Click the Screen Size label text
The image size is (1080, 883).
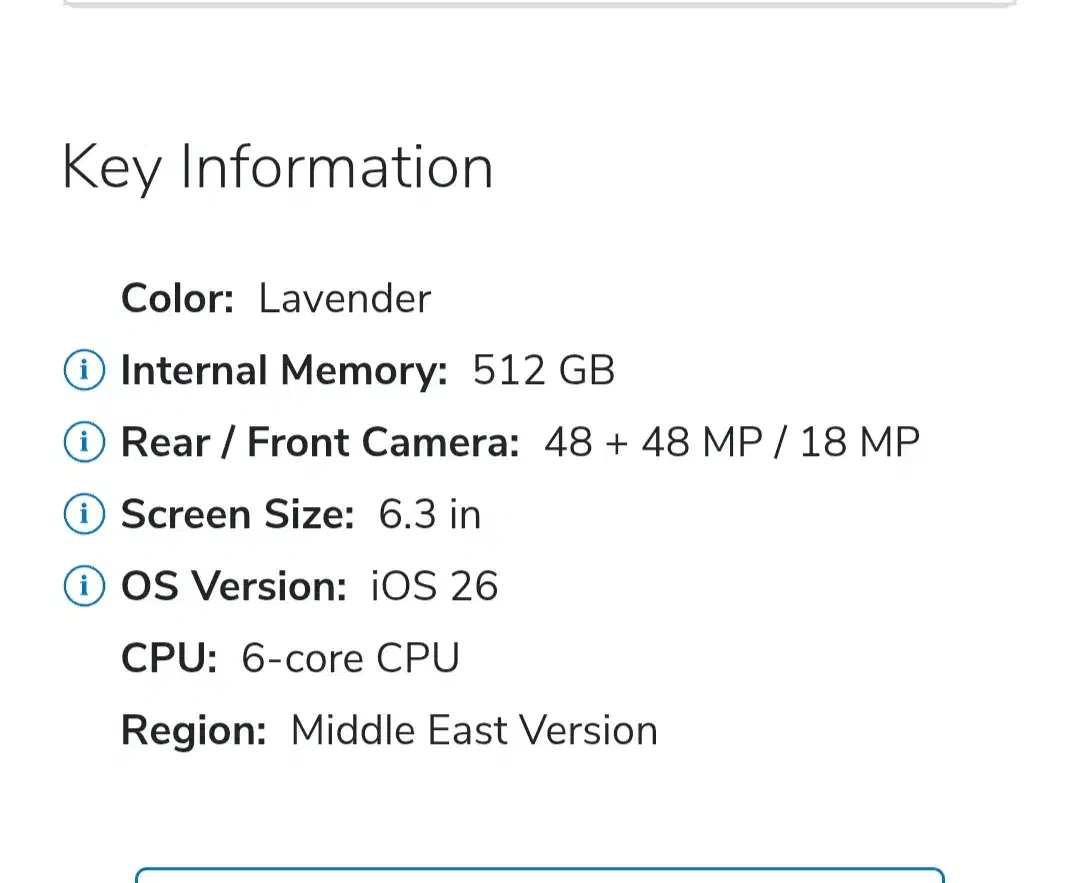[237, 515]
